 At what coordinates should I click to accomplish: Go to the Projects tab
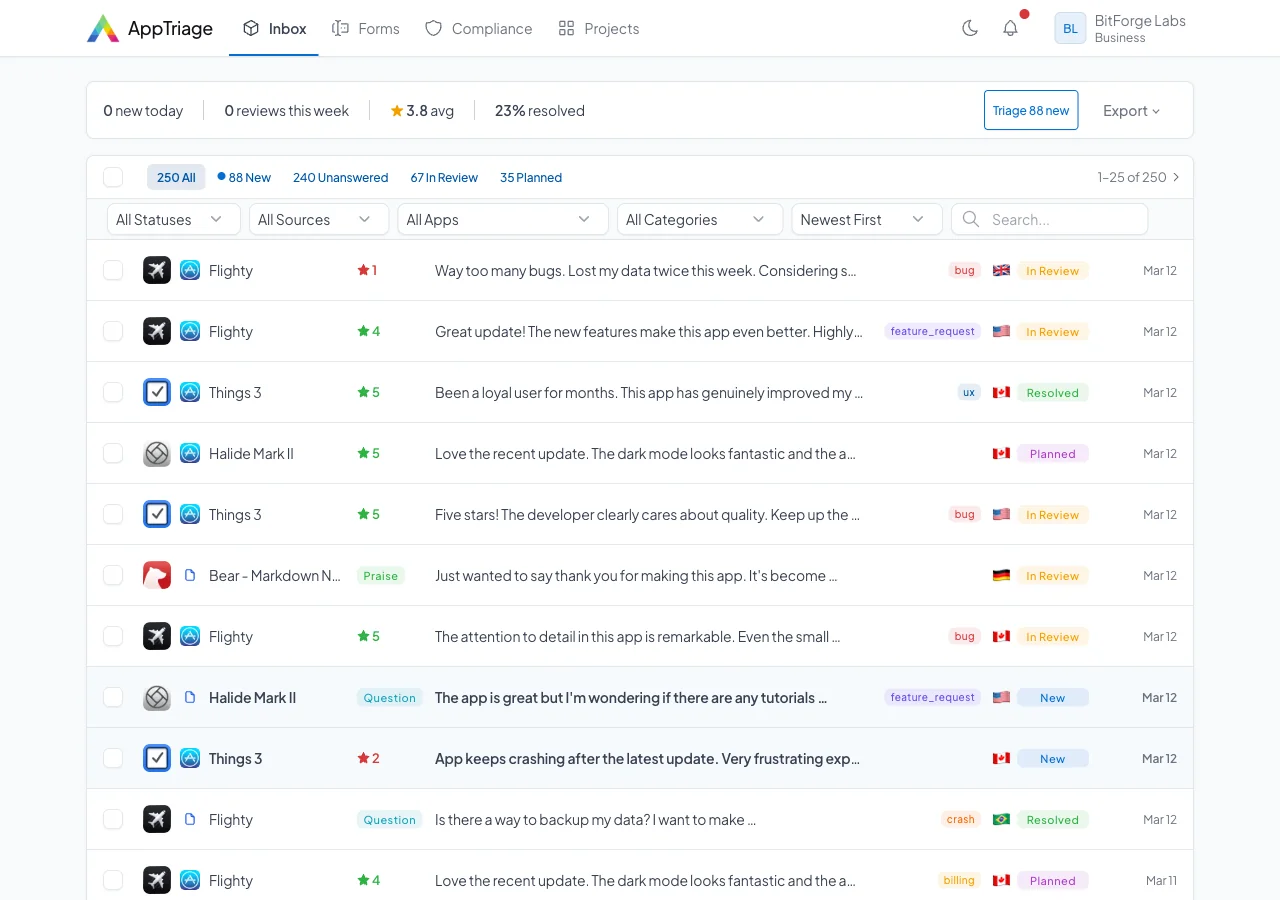(598, 28)
